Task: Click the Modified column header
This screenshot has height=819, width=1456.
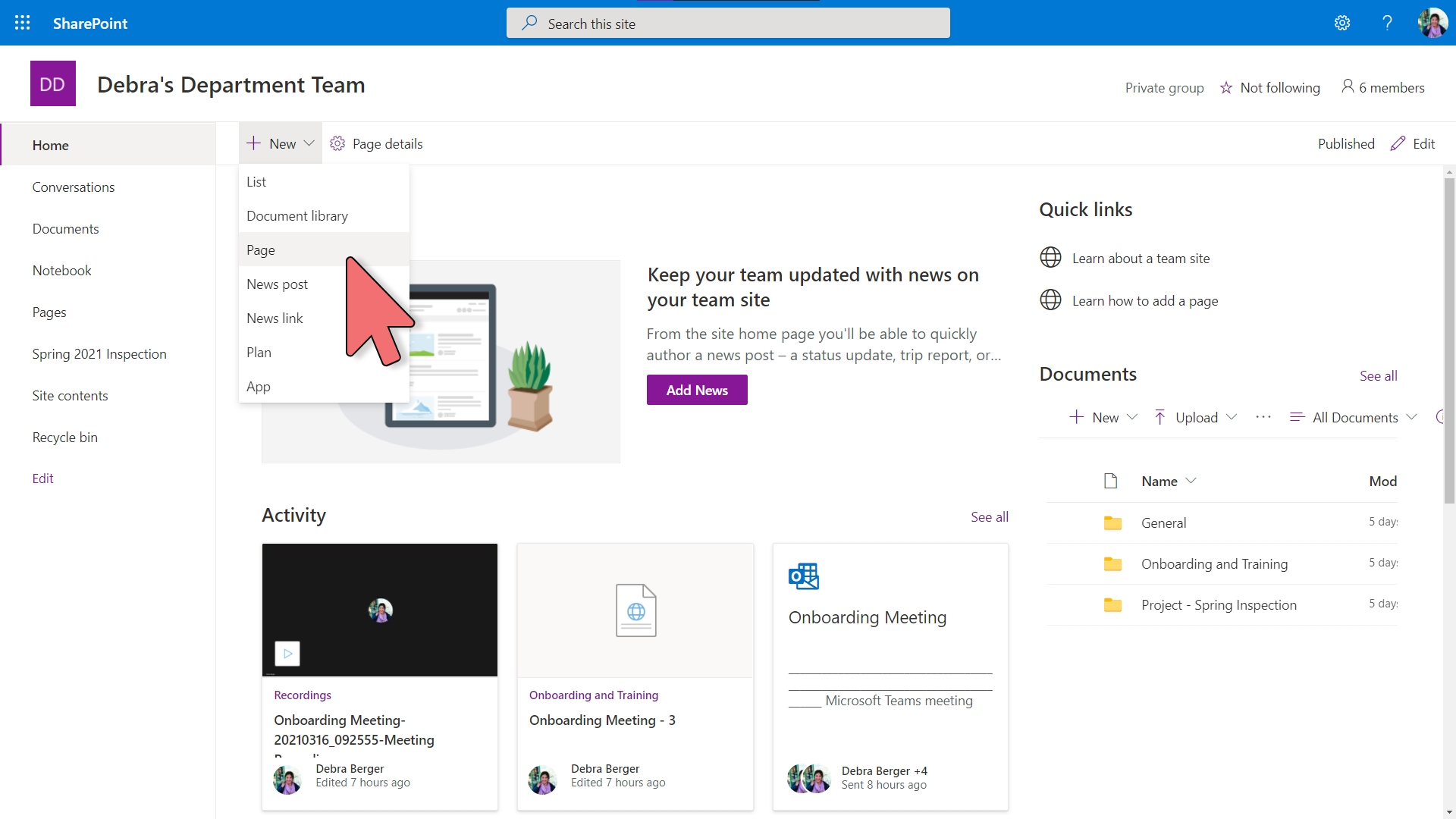Action: click(x=1382, y=481)
